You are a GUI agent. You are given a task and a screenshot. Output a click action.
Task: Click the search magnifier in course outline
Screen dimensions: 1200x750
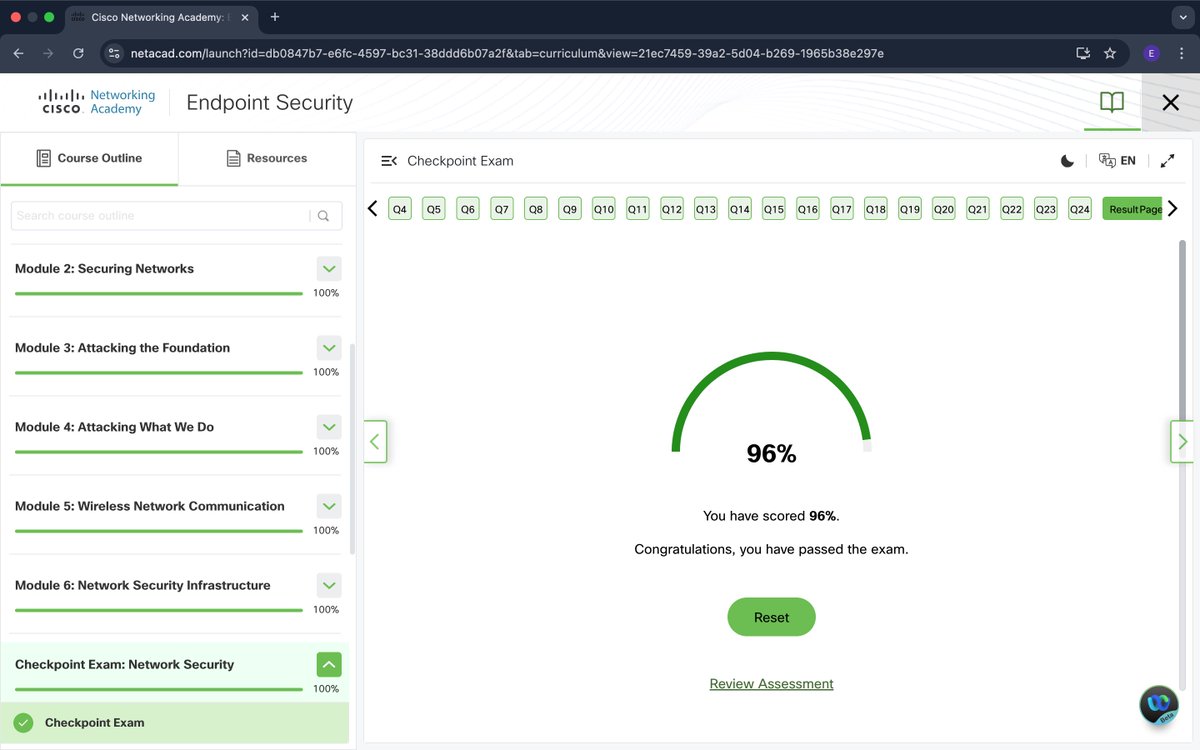tap(323, 215)
